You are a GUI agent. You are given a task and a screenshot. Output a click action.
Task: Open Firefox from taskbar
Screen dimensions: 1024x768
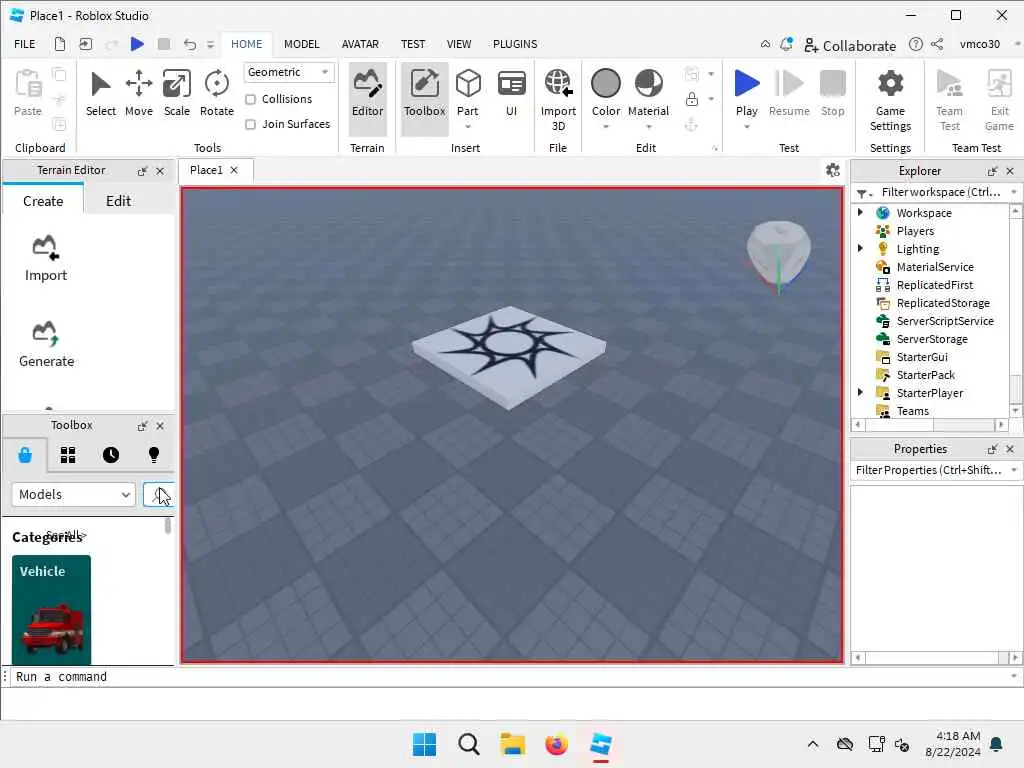coord(556,744)
